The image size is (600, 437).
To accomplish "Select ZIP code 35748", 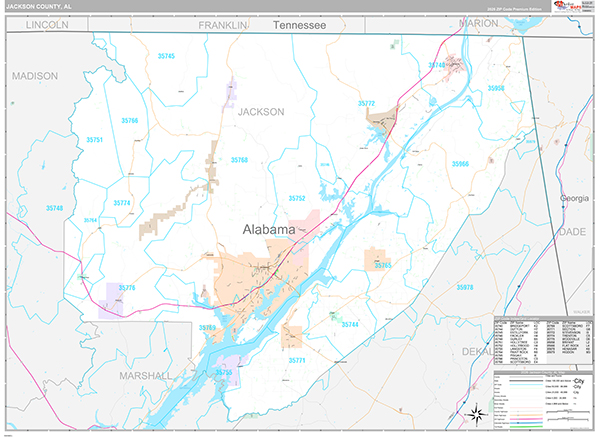I will (x=55, y=208).
